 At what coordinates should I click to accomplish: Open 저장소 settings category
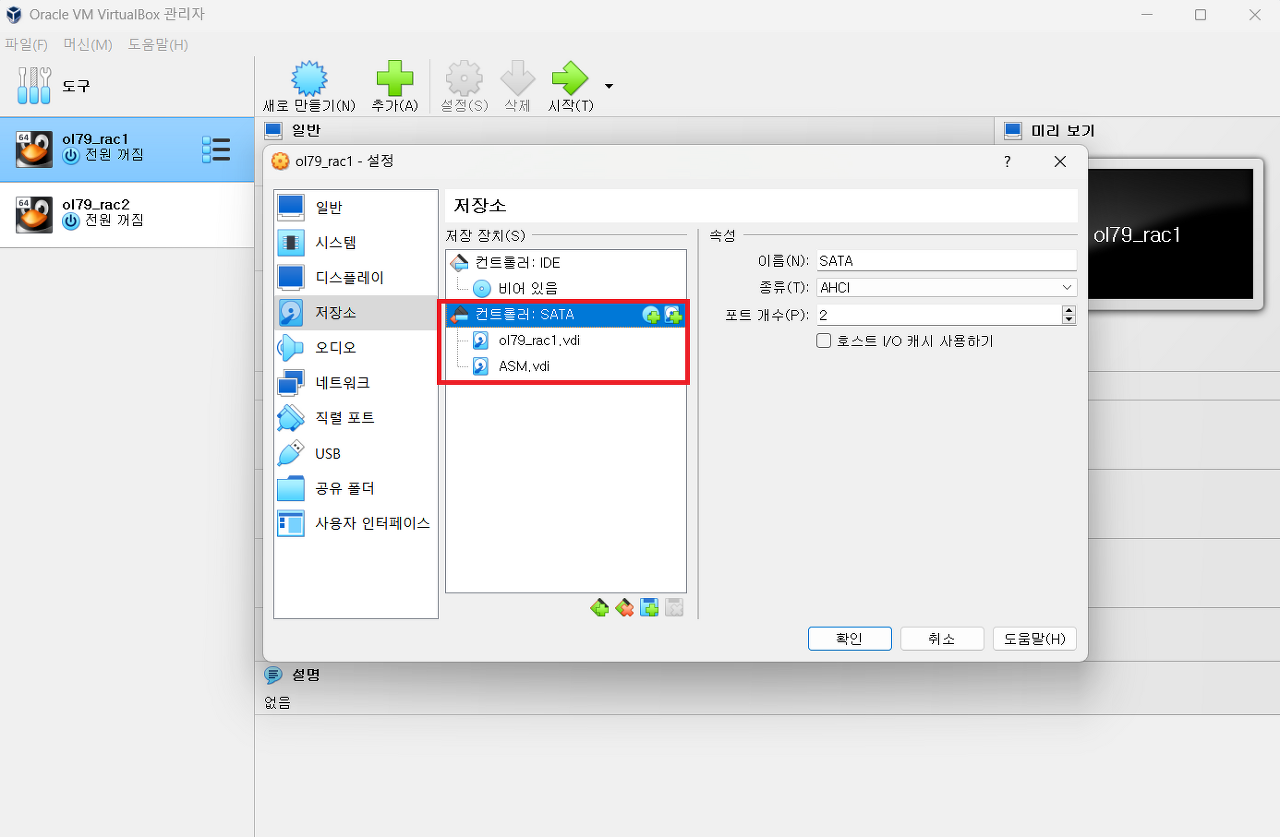(356, 313)
